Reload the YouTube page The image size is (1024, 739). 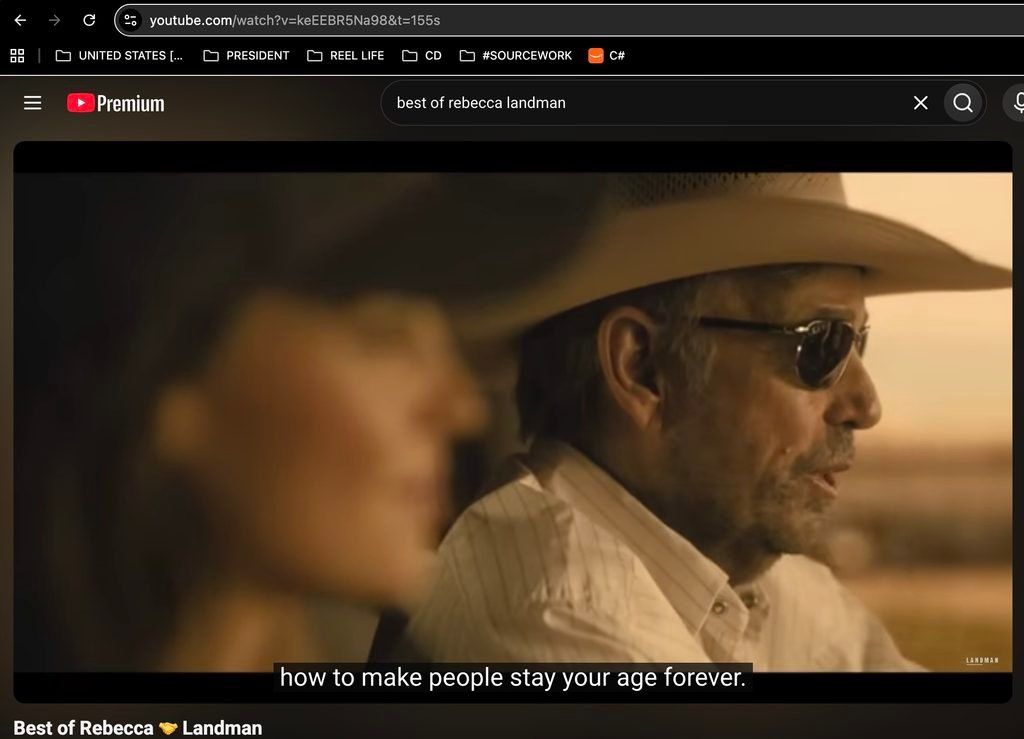89,20
